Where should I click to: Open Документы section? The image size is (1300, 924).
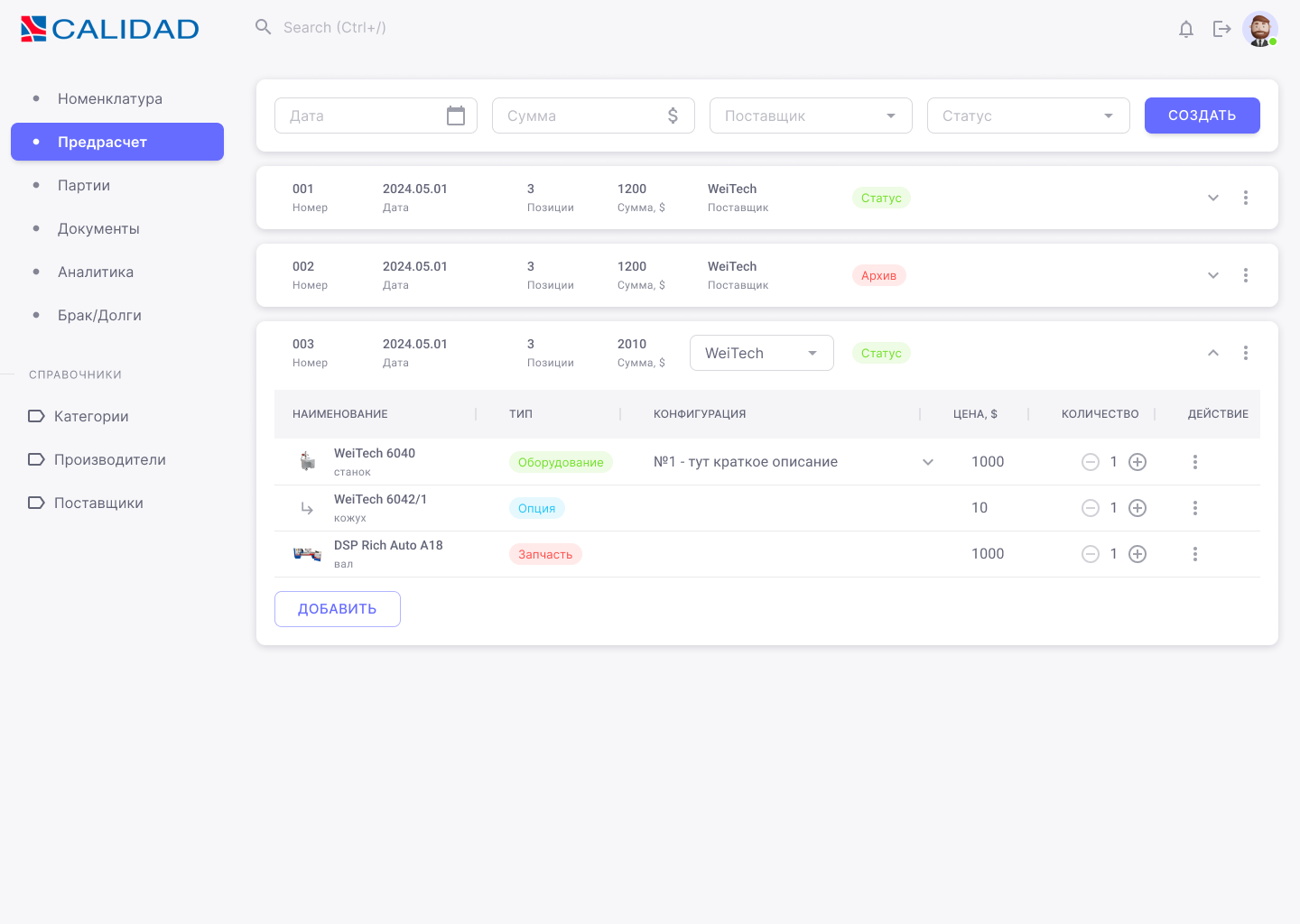point(117,228)
